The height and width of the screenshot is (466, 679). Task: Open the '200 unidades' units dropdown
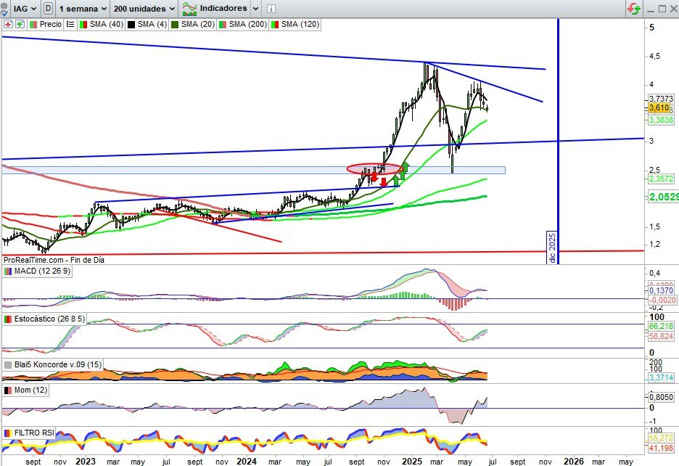pyautogui.click(x=144, y=8)
